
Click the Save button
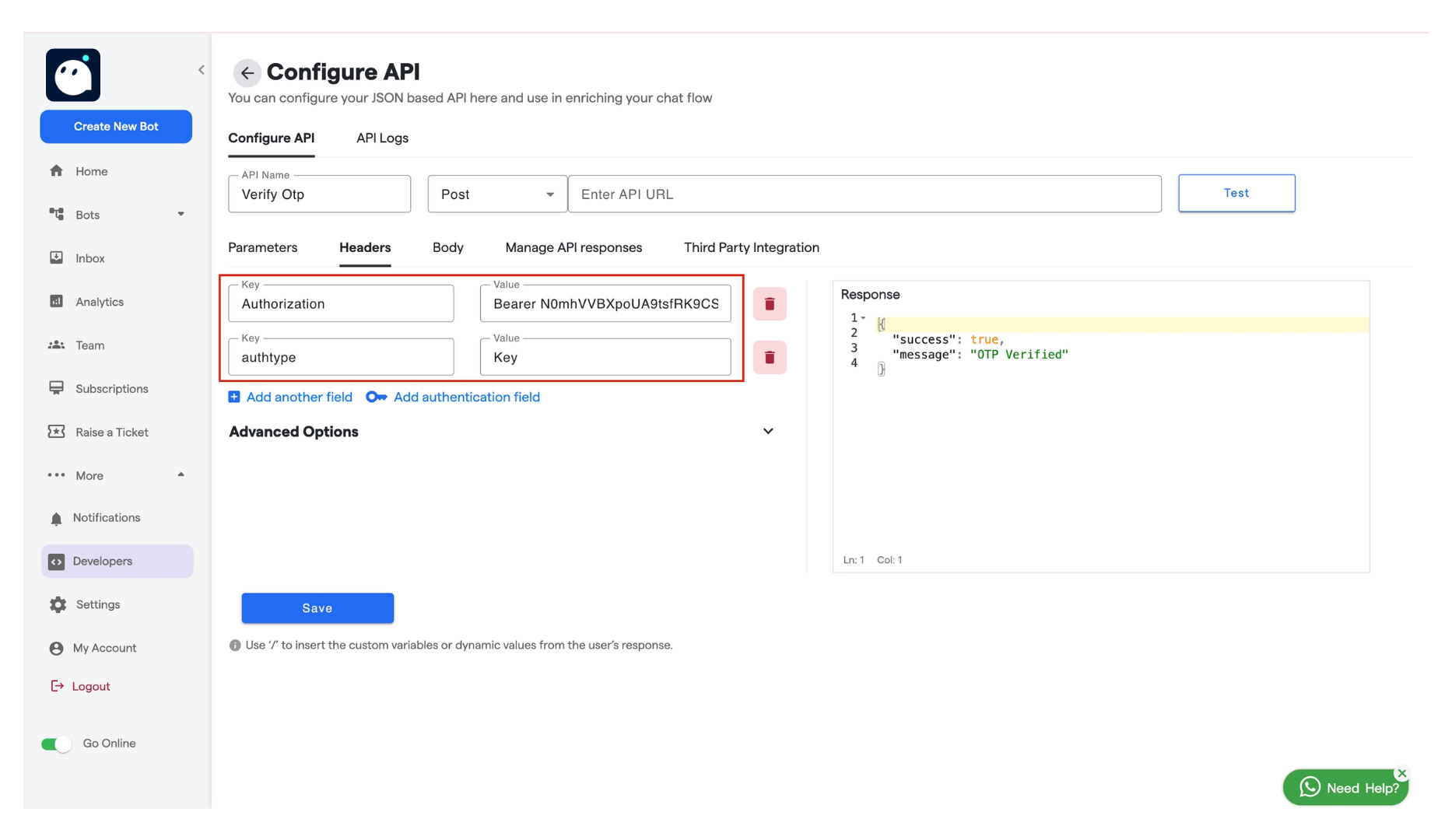click(317, 607)
